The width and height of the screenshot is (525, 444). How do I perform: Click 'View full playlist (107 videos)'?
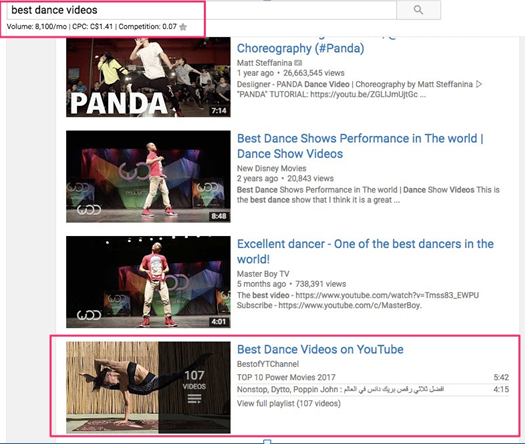pos(289,403)
